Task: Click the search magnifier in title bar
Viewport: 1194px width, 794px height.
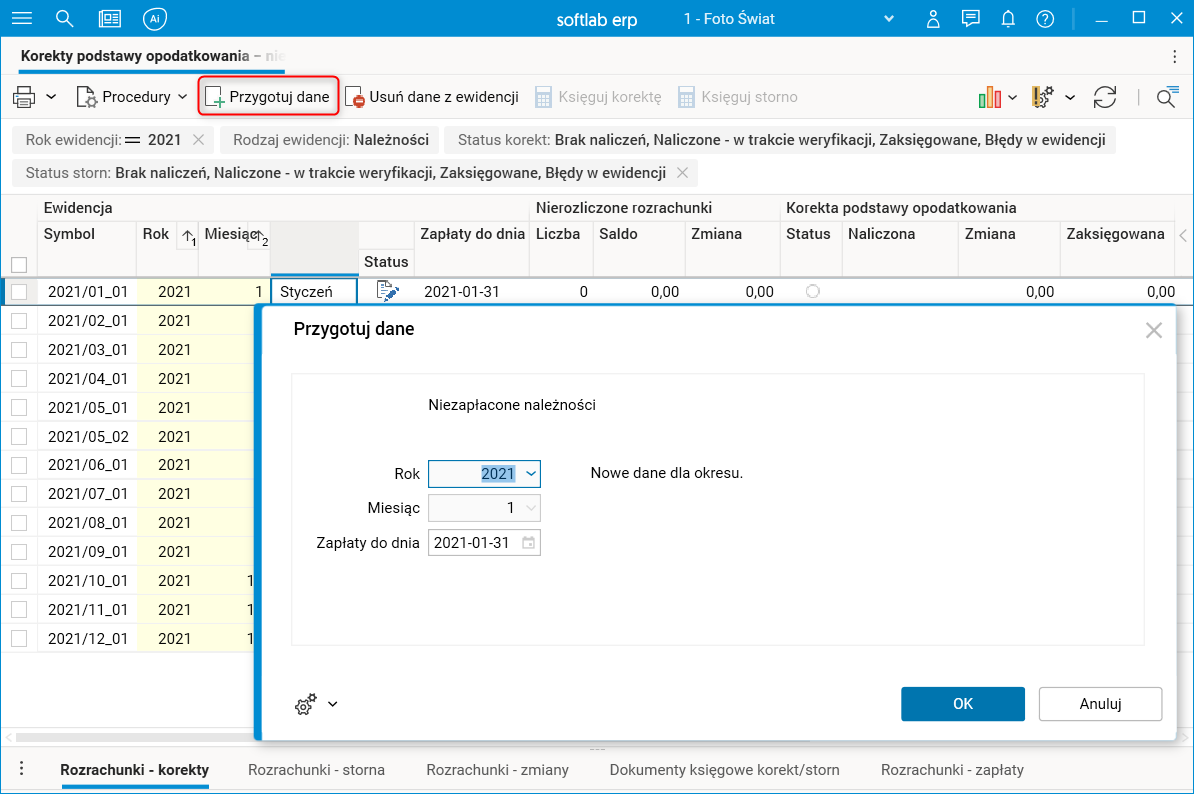Action: (65, 19)
